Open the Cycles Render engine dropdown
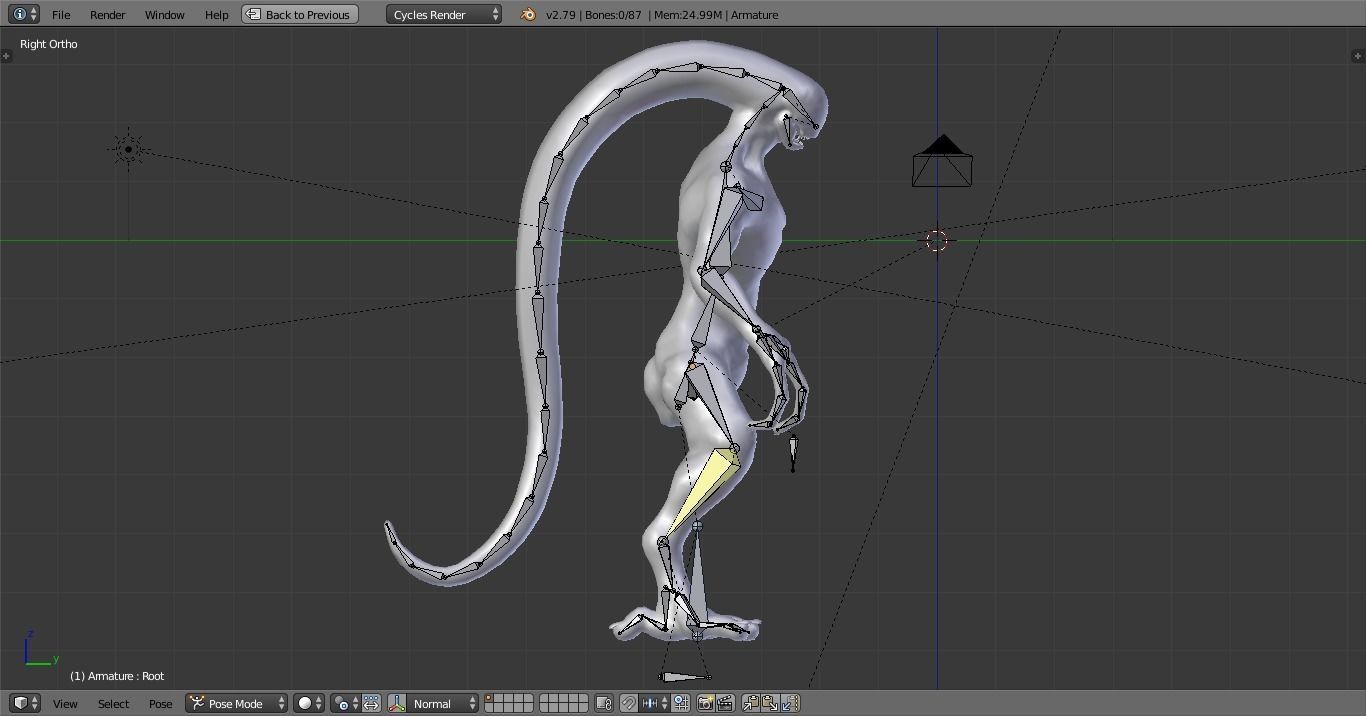The height and width of the screenshot is (716, 1366). [x=444, y=14]
